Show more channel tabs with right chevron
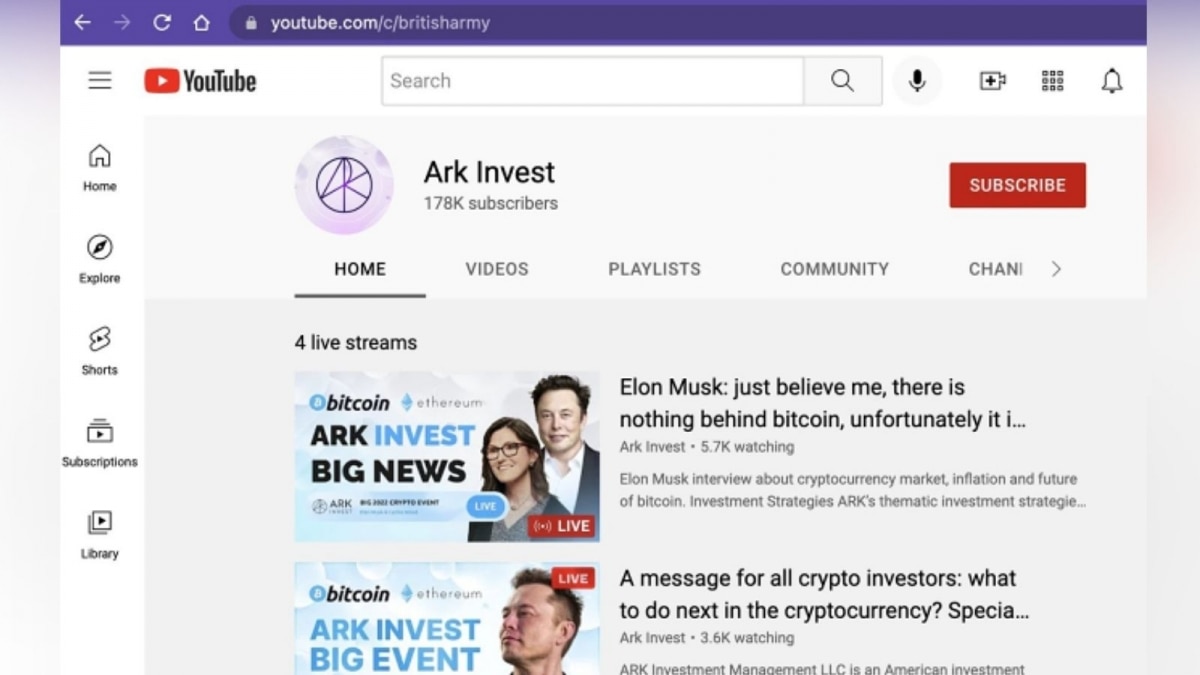Viewport: 1200px width, 675px height. coord(1056,269)
